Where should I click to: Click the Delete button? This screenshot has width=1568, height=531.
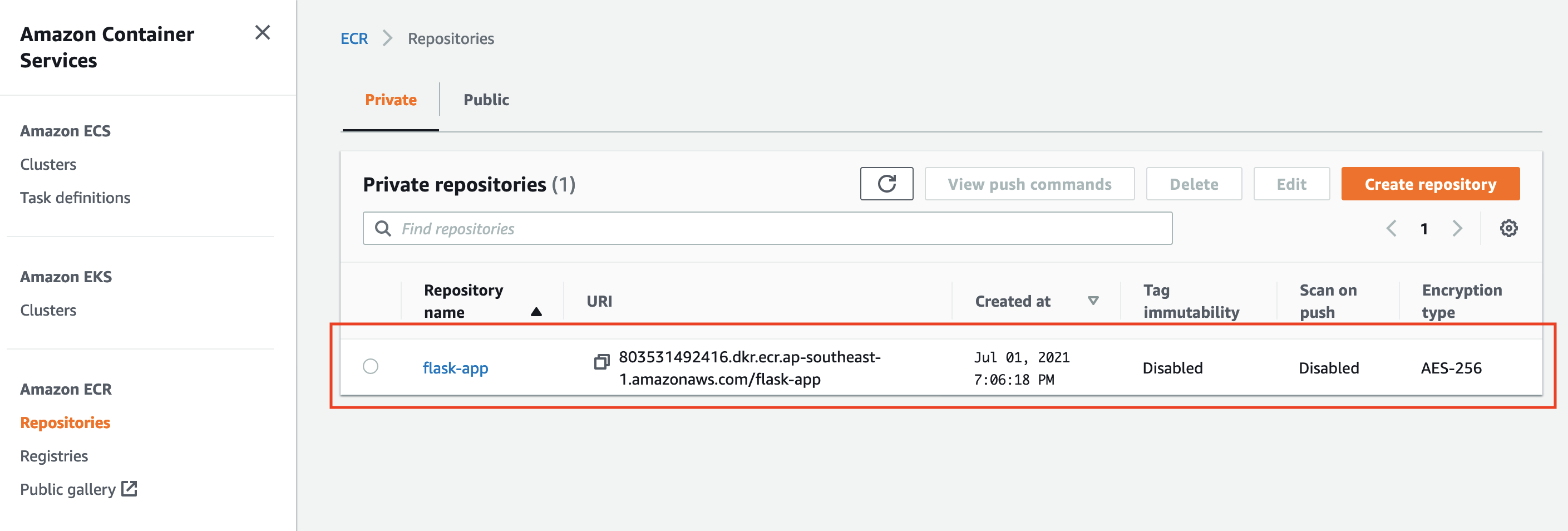click(1194, 183)
